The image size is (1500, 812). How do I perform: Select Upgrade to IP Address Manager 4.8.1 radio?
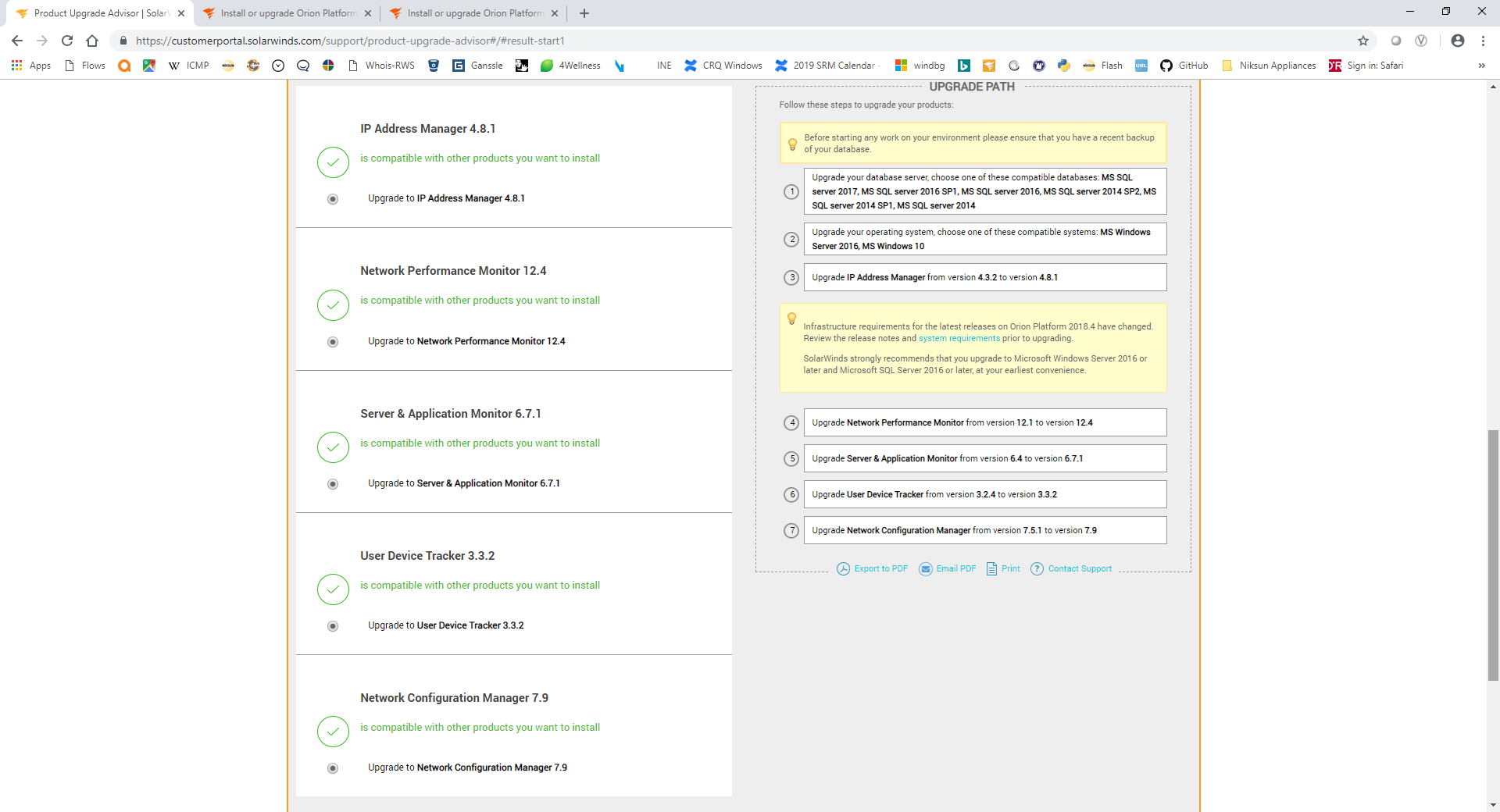333,199
